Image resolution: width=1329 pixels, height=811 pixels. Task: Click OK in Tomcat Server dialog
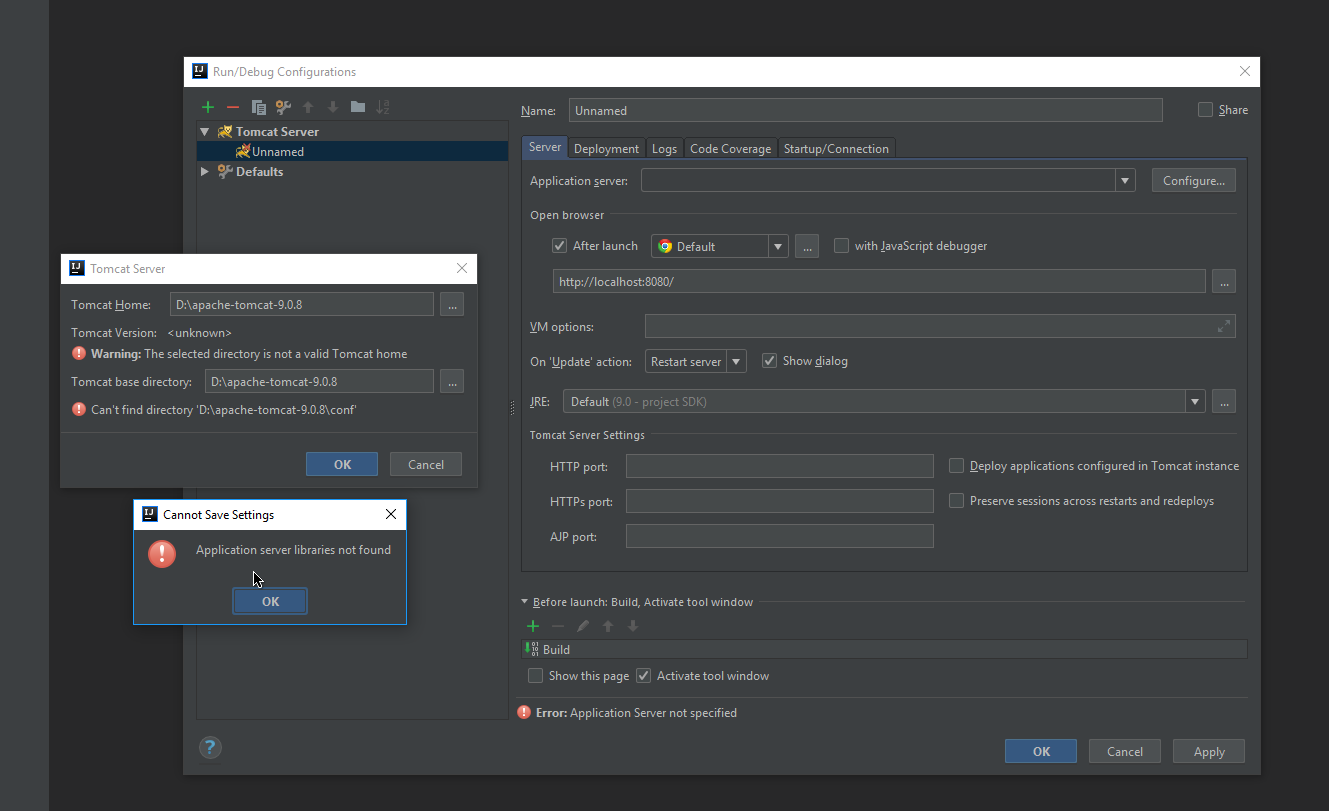pyautogui.click(x=342, y=464)
